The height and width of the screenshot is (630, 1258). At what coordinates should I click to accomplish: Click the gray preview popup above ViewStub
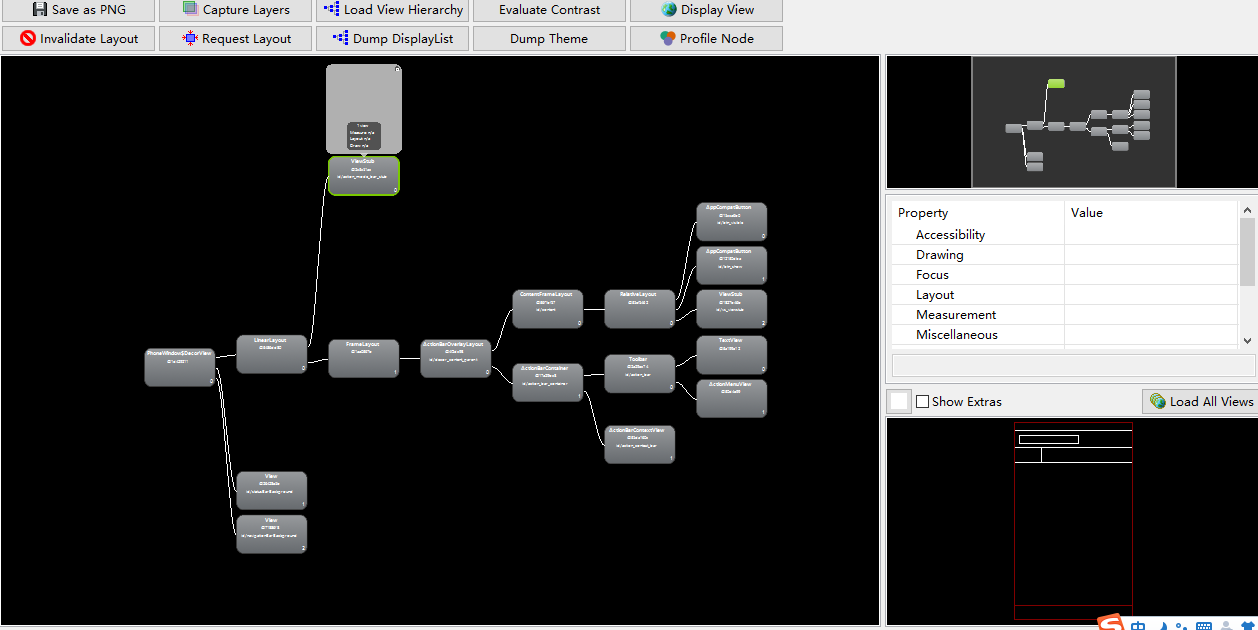pos(363,108)
